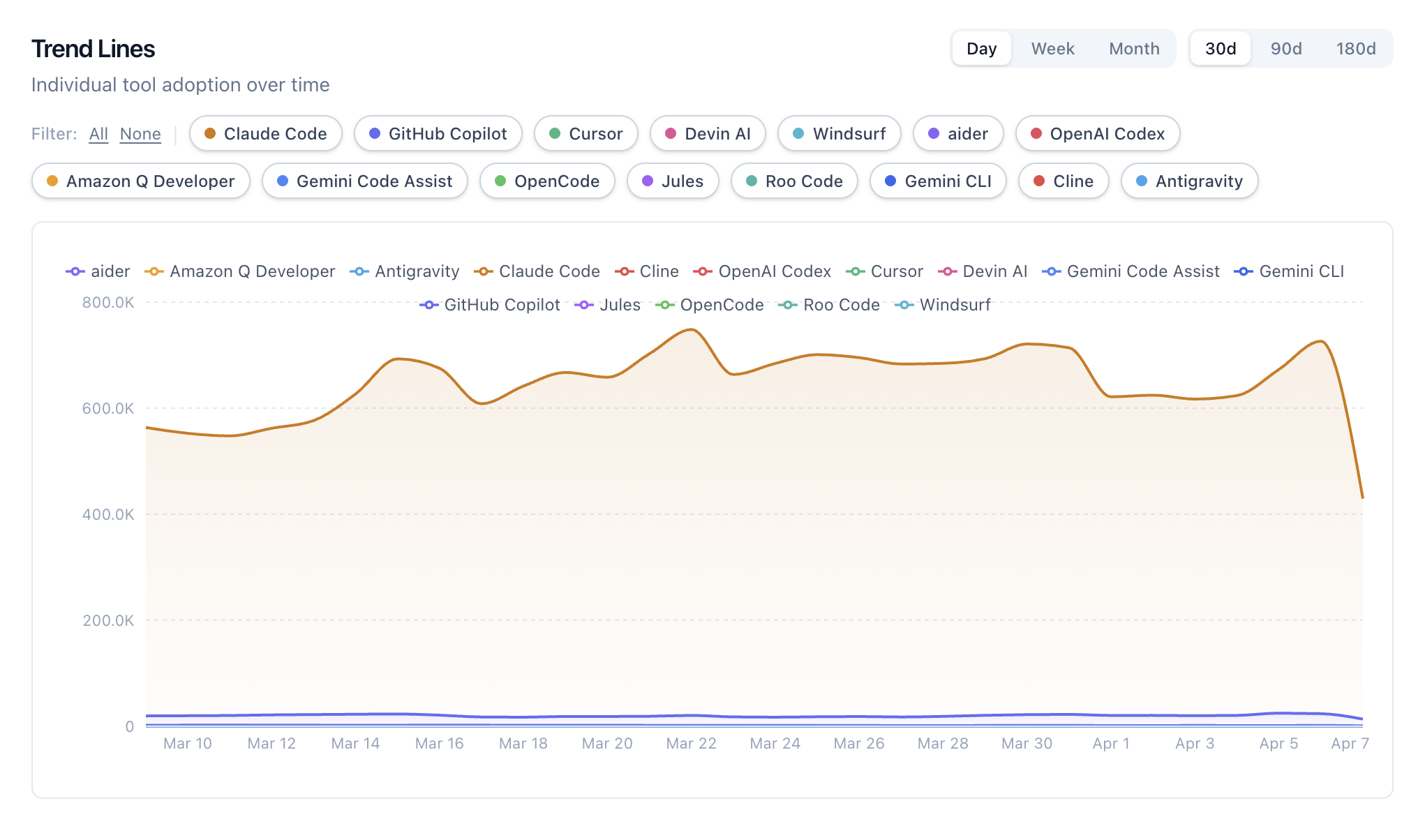
Task: Switch granularity to Month
Action: pyautogui.click(x=1134, y=48)
